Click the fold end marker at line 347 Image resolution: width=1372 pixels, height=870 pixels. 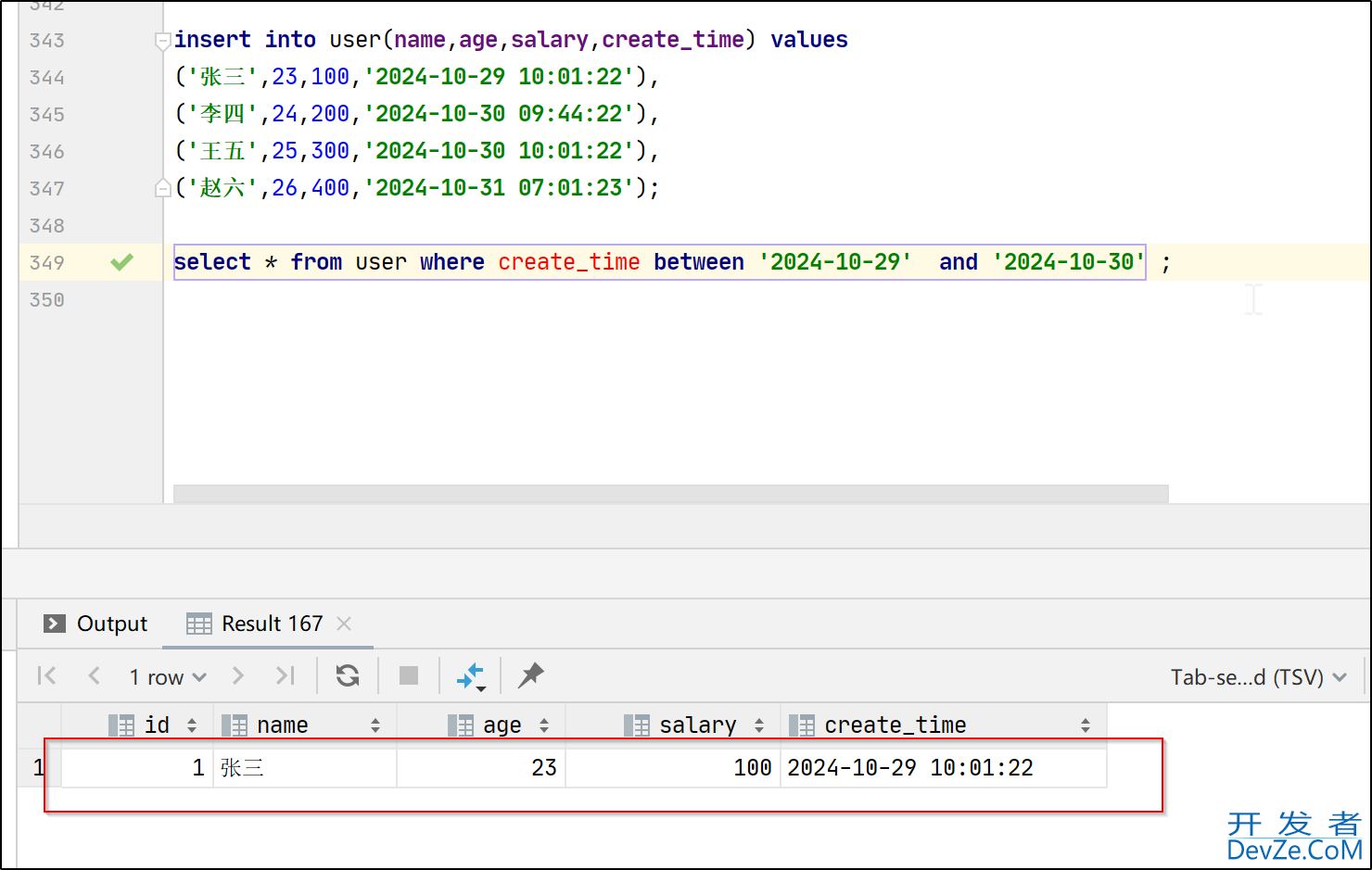coord(162,188)
